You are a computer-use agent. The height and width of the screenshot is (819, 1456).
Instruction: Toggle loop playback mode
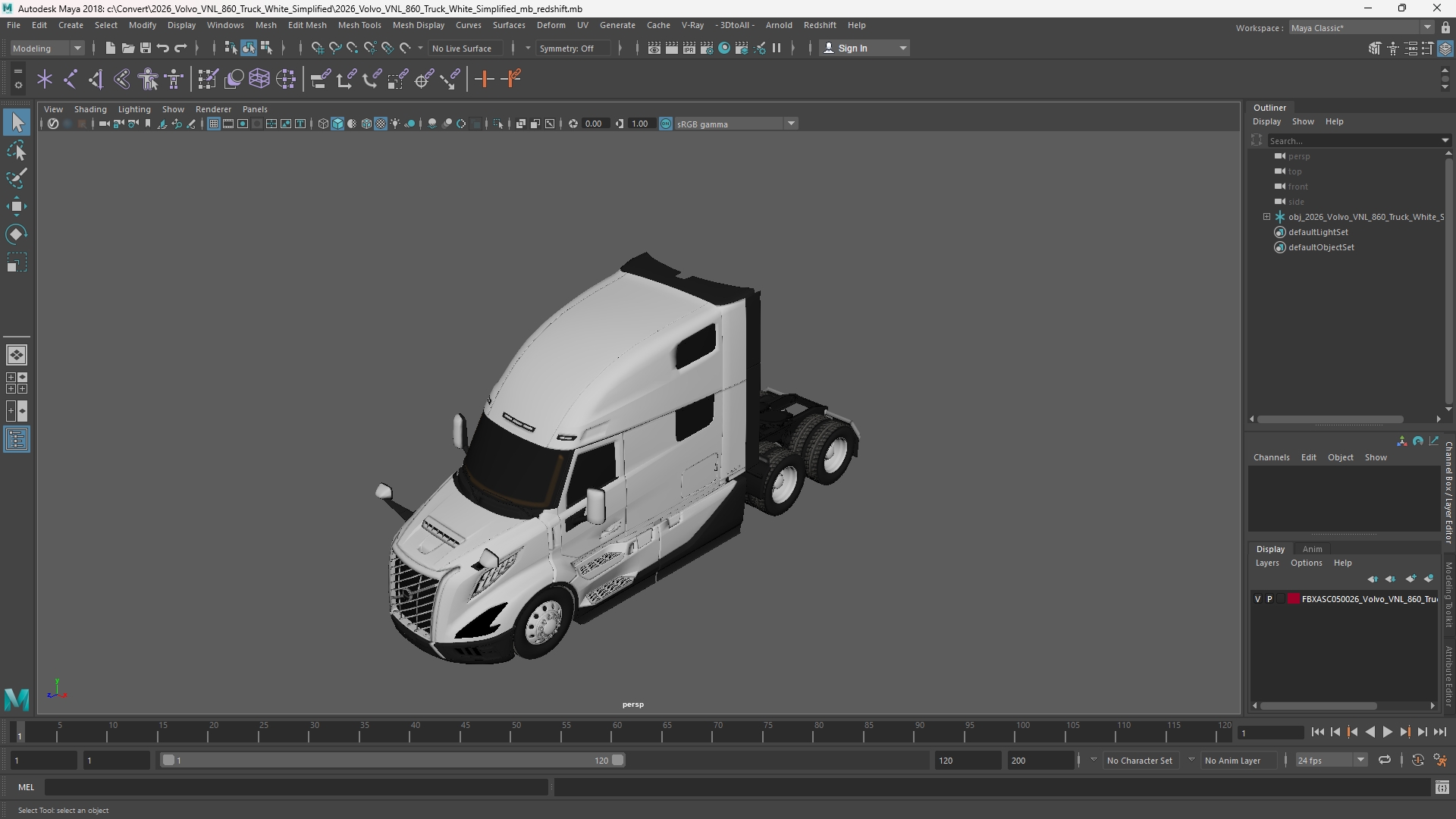(1384, 760)
